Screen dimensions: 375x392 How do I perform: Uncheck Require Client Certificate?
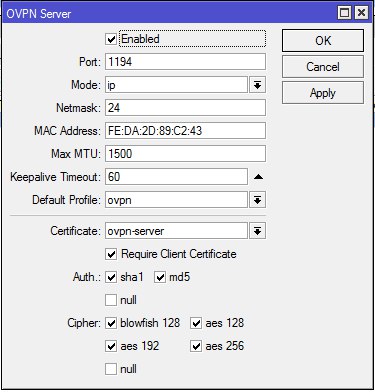click(111, 254)
